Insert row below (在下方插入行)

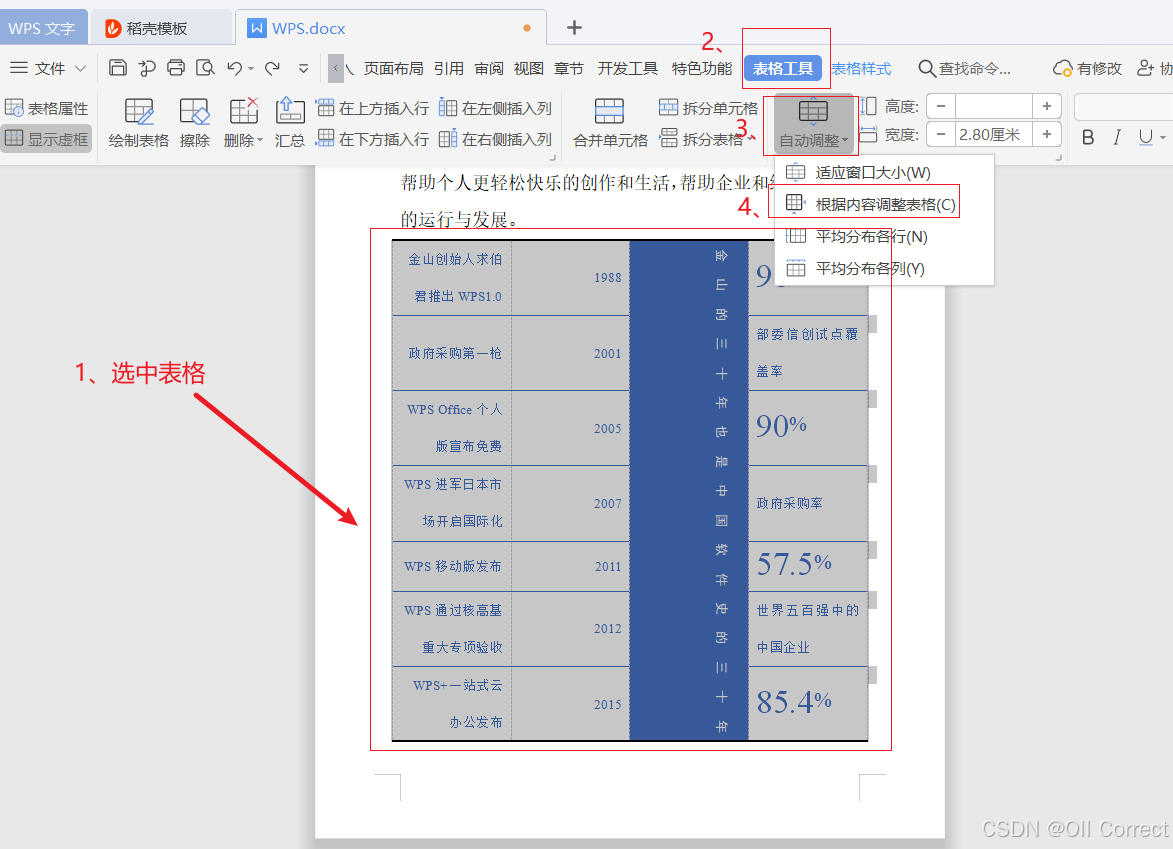point(373,139)
